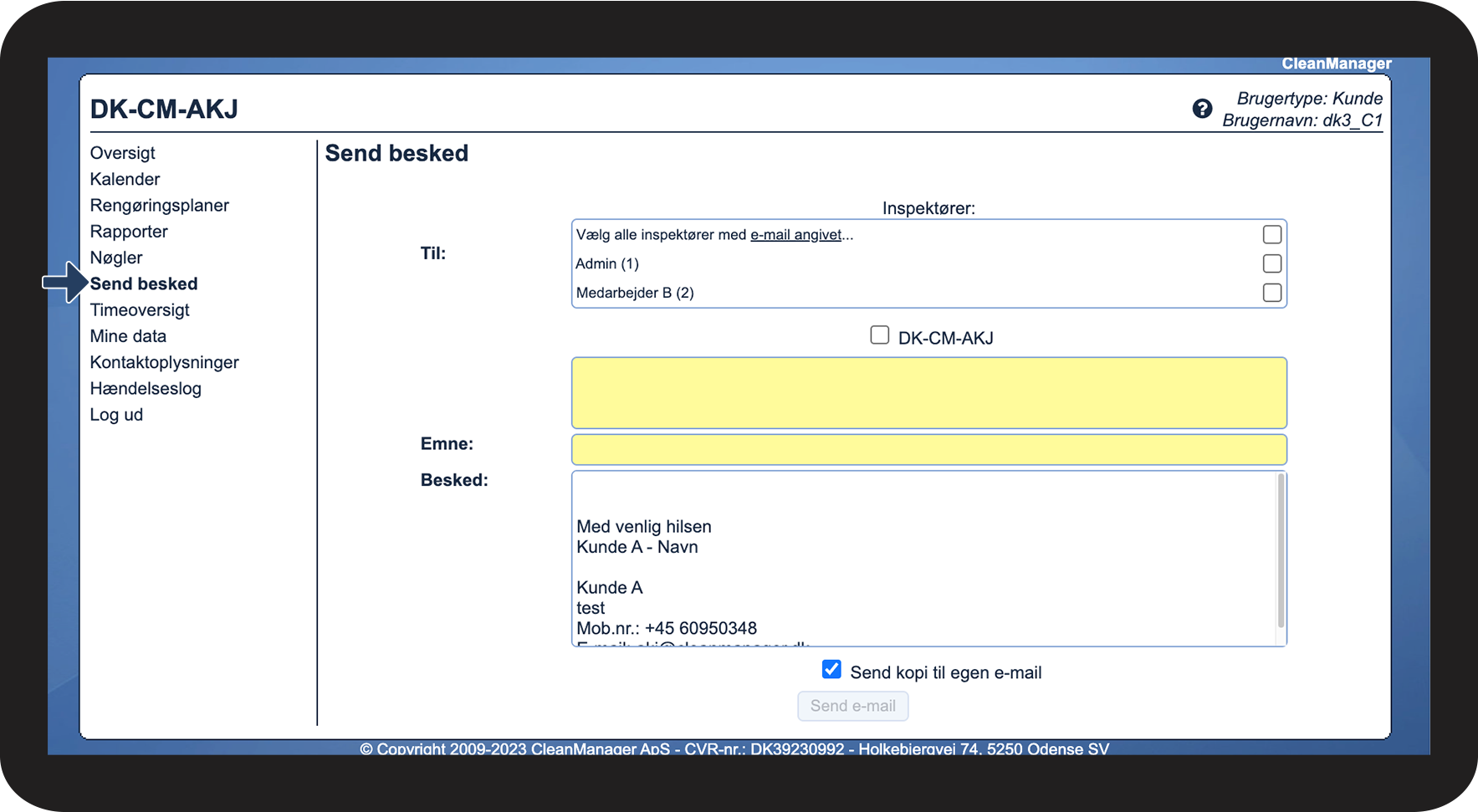
Task: Log out via Log ud
Action: pyautogui.click(x=115, y=414)
